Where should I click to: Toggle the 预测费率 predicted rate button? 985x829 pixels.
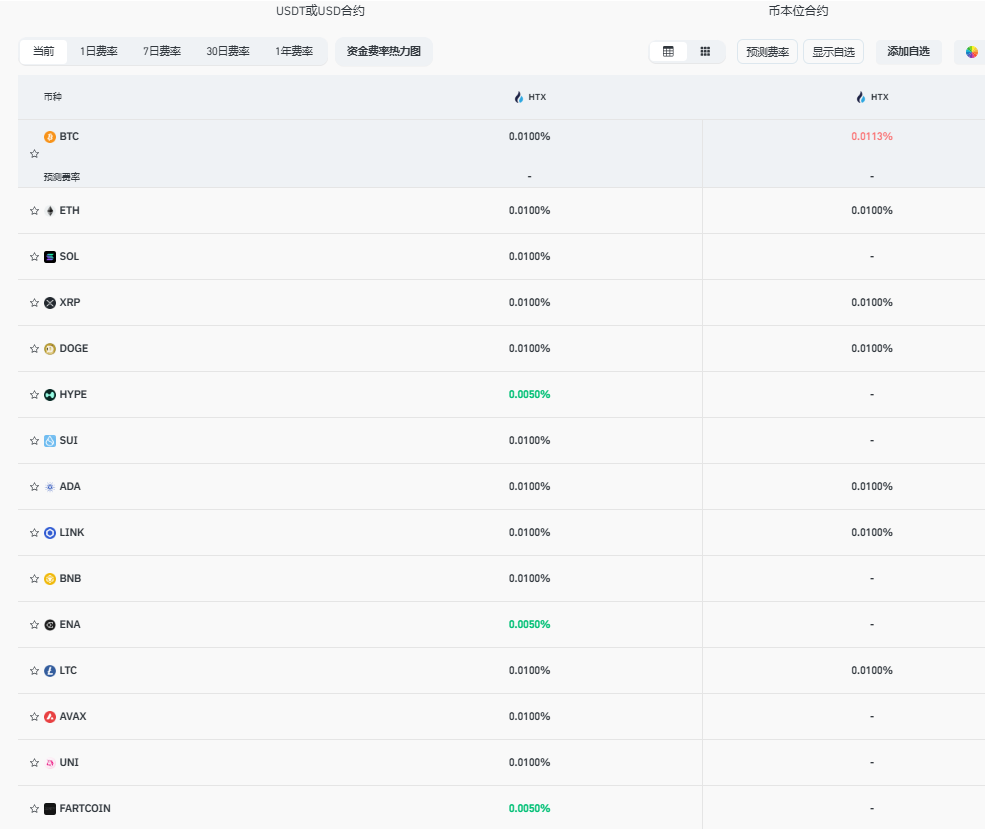(x=767, y=52)
